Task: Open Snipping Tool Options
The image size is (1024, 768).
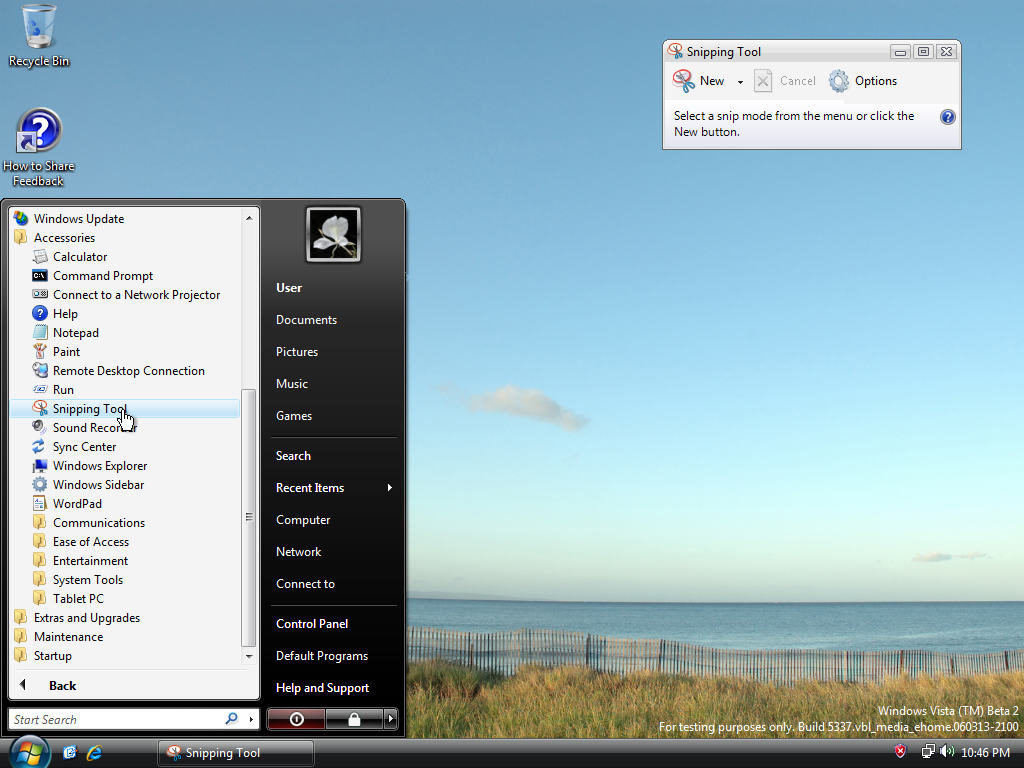Action: click(863, 81)
